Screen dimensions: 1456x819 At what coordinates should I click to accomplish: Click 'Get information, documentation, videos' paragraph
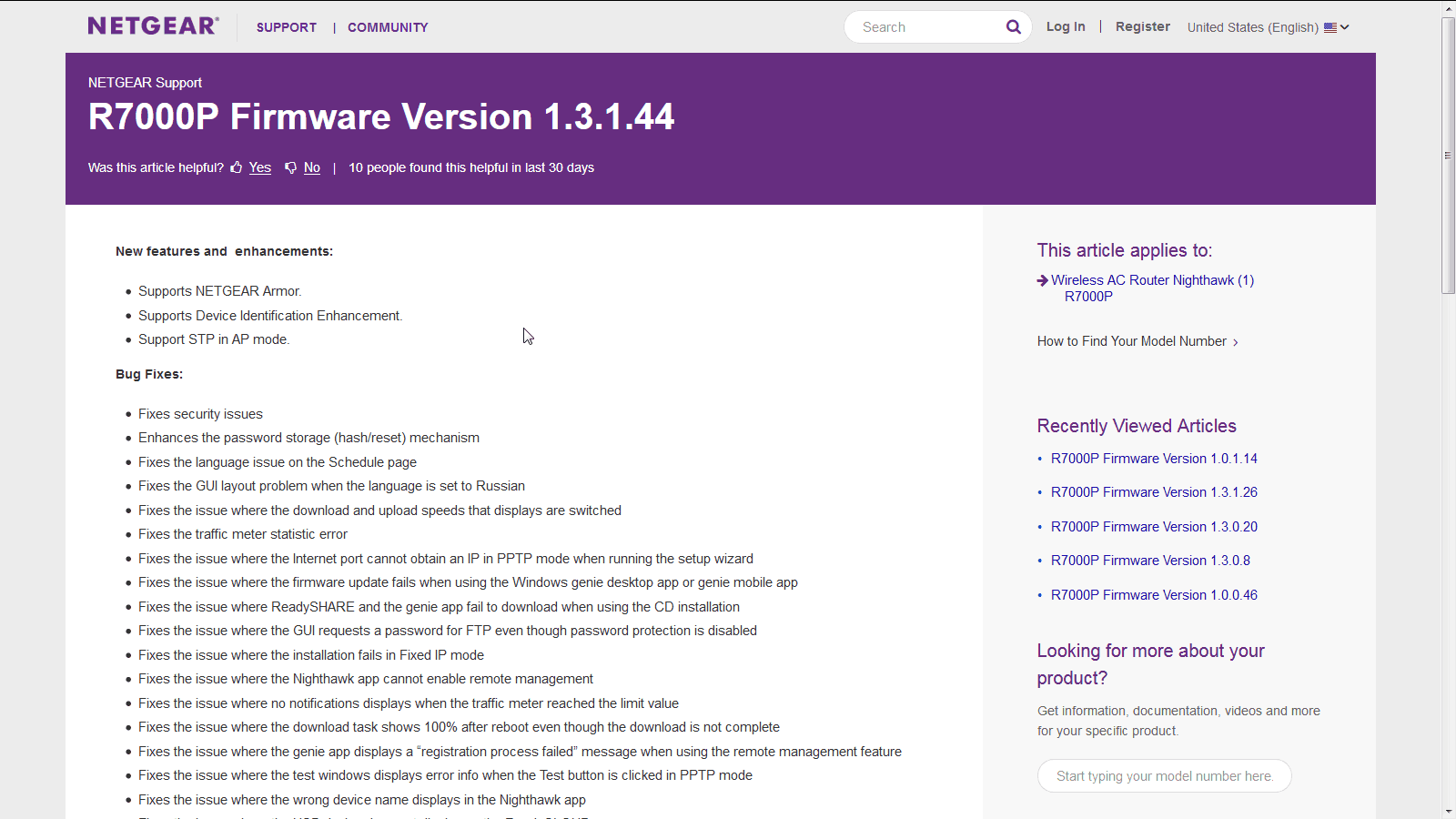[x=1178, y=721]
